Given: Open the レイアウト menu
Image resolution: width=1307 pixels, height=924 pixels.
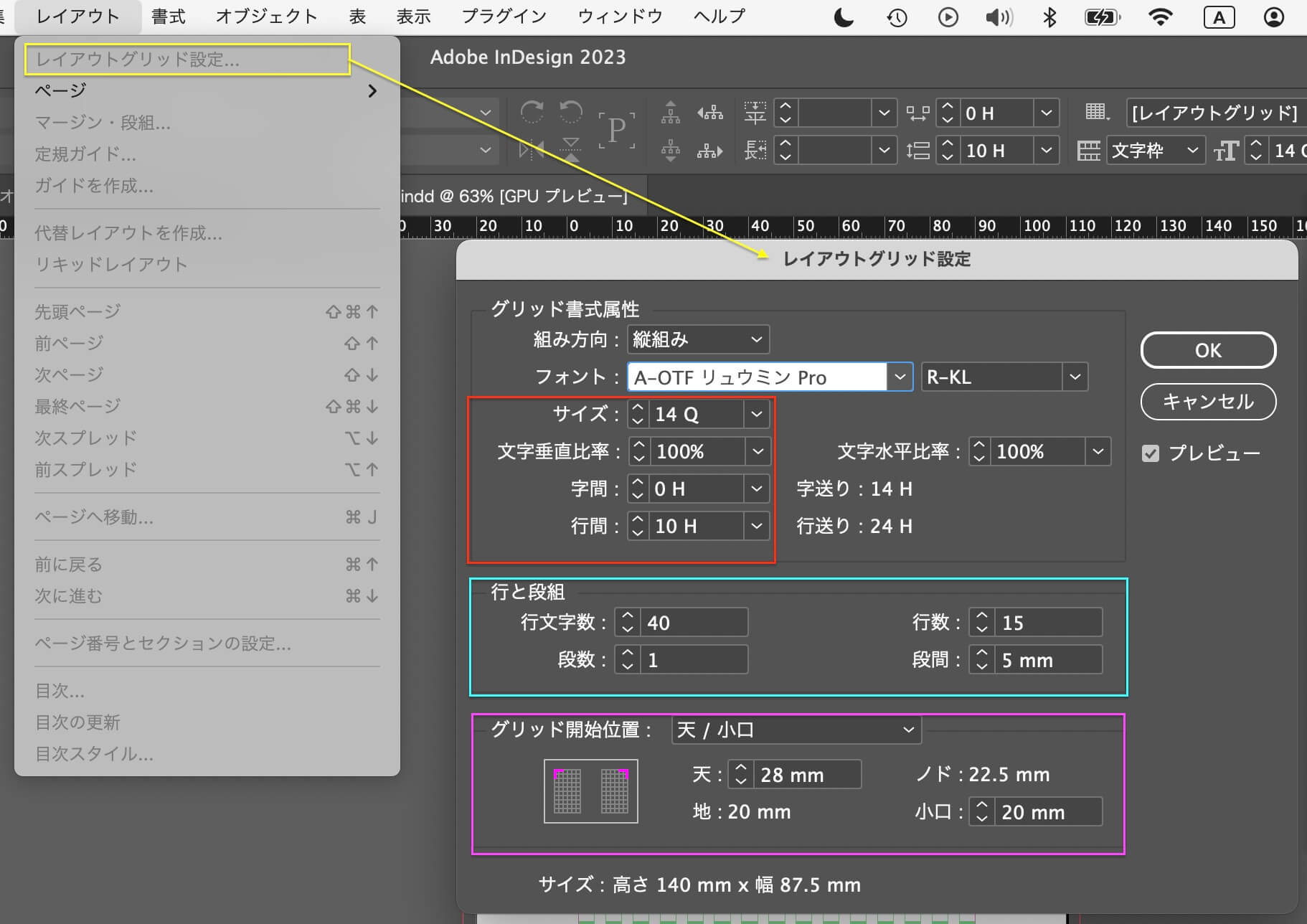Looking at the screenshot, I should pos(77,16).
